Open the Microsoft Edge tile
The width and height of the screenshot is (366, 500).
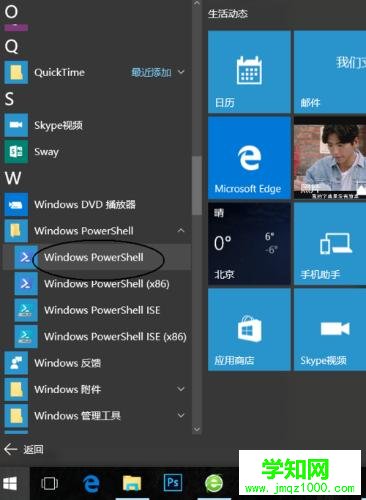click(249, 158)
